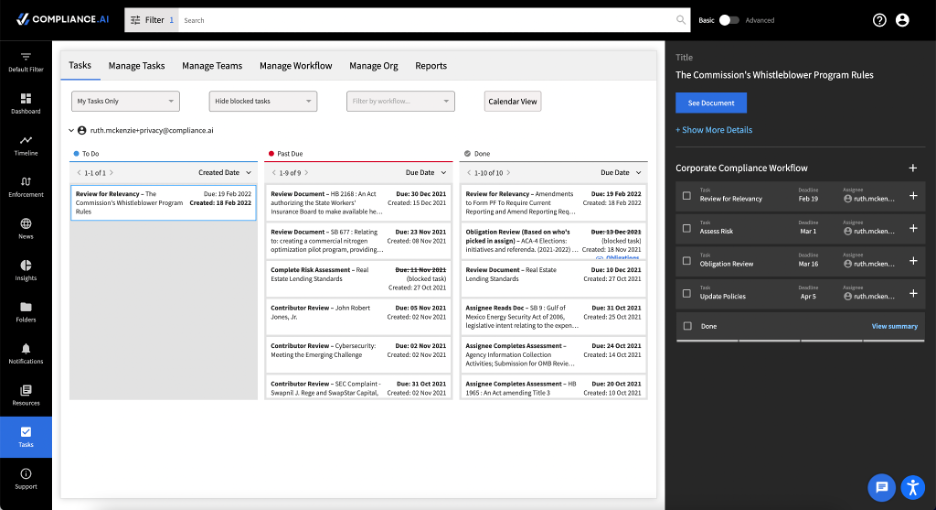Click the See Document button
Screen dimensions: 936x510
click(x=711, y=103)
